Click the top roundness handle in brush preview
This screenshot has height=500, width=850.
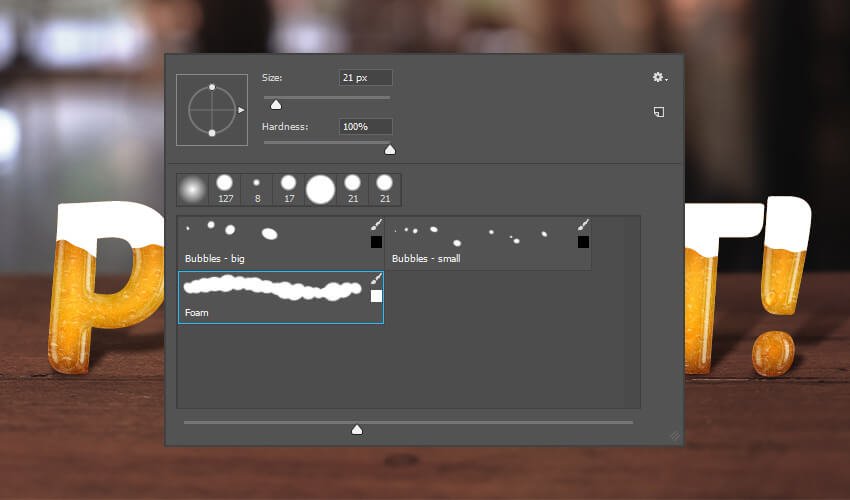(212, 87)
